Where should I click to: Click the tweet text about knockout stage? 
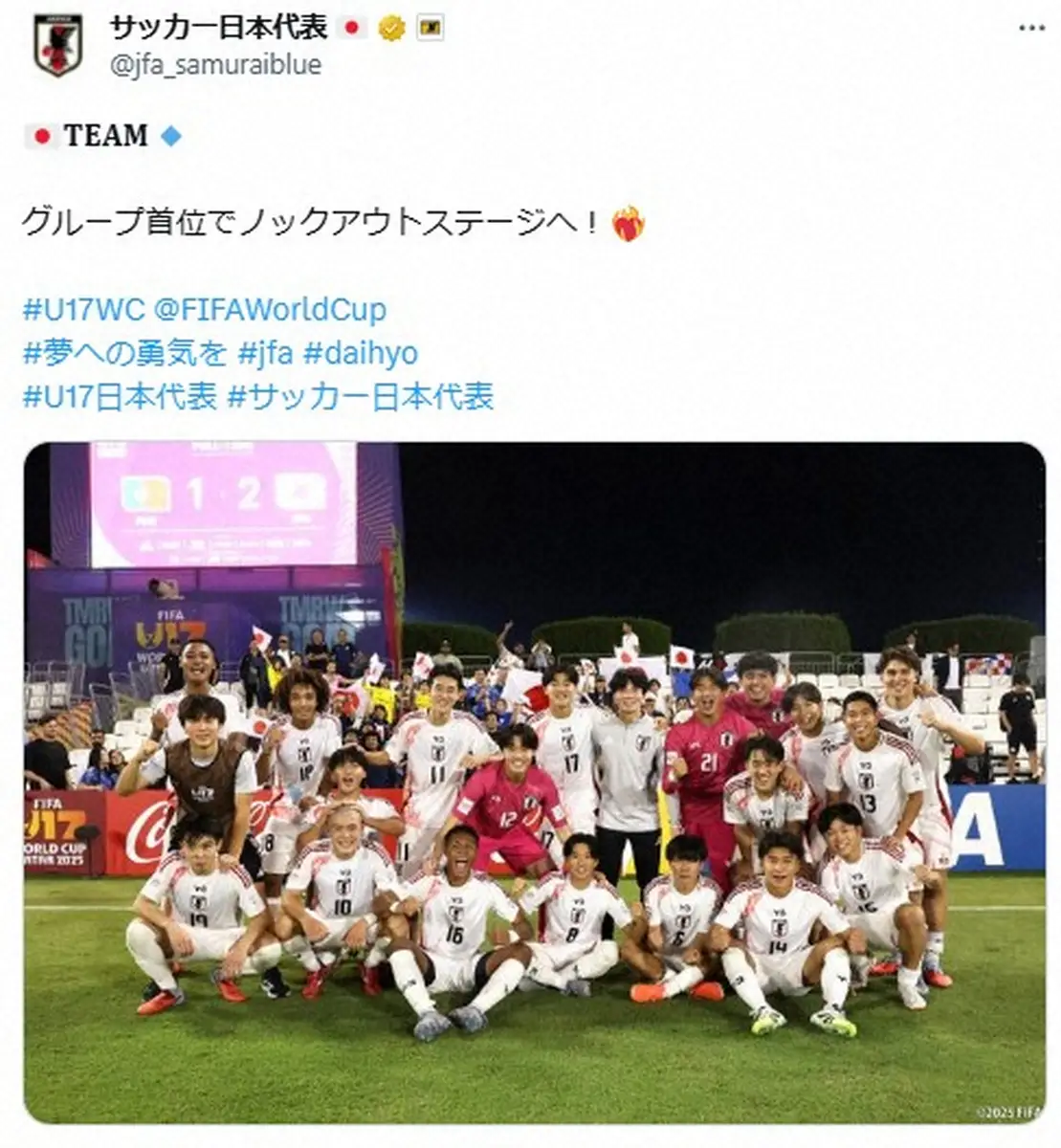tap(311, 224)
